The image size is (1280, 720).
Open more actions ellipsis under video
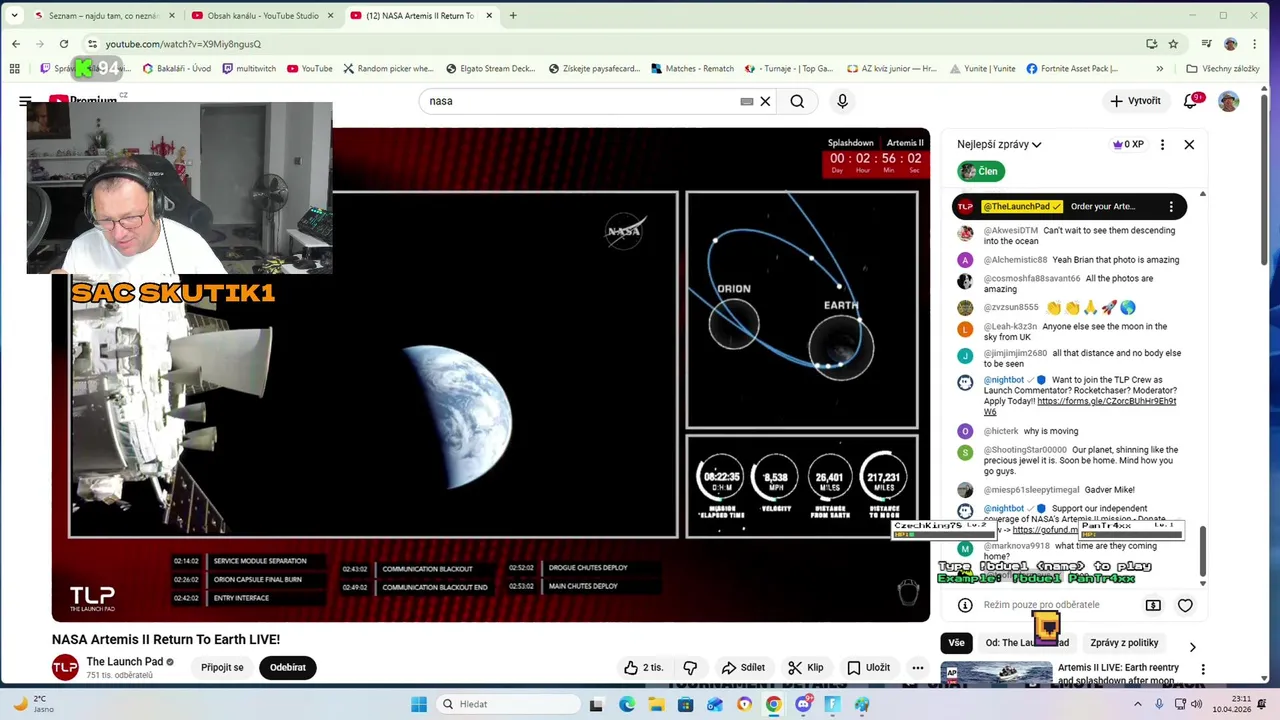917,667
